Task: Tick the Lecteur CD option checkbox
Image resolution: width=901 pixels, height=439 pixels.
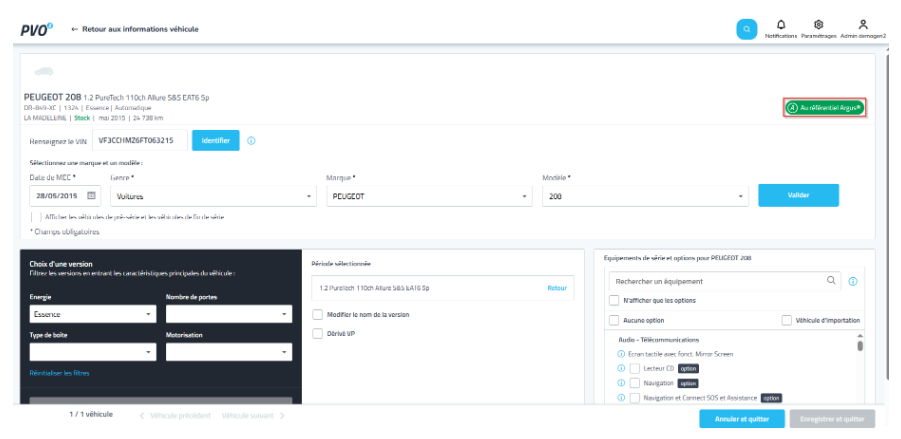Action: (635, 368)
